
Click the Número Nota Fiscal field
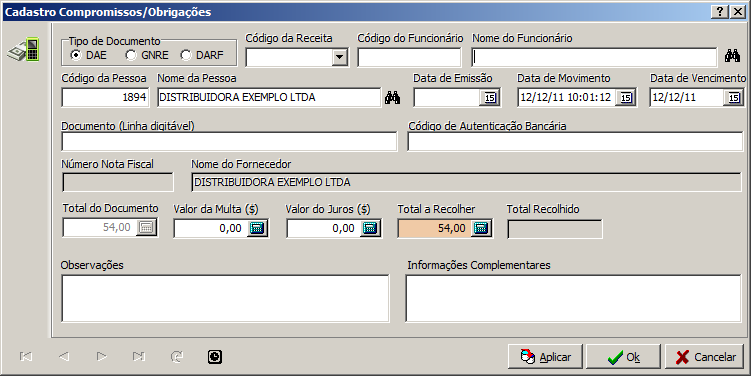pyautogui.click(x=118, y=182)
